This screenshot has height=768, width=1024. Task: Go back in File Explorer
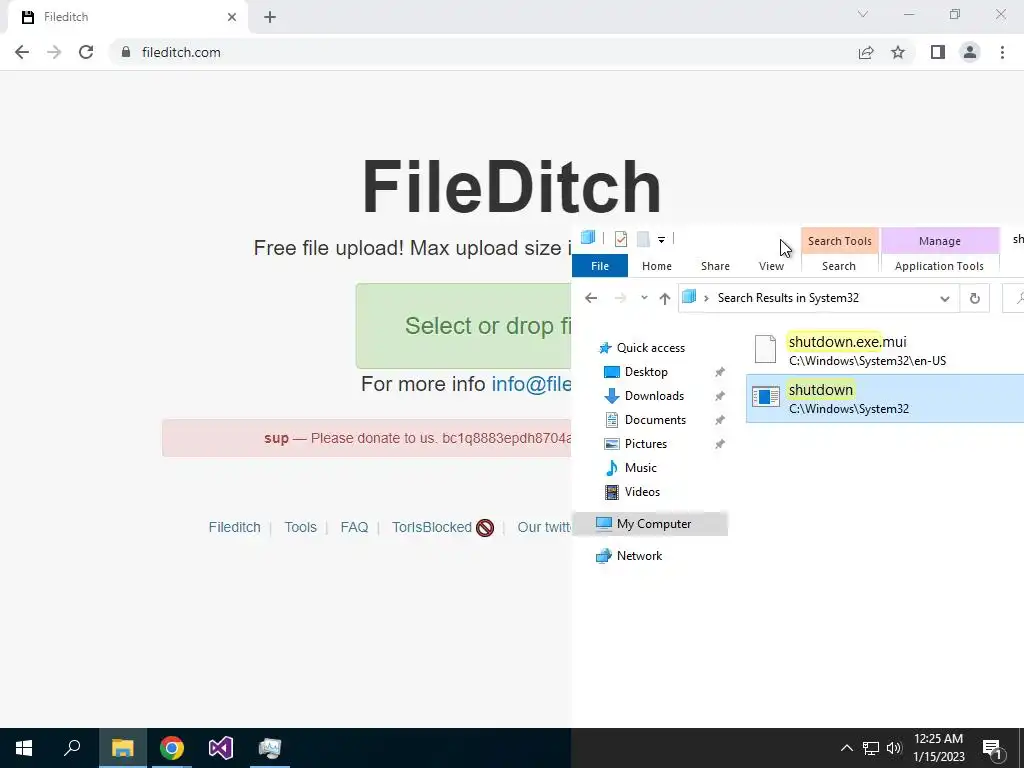pyautogui.click(x=591, y=298)
